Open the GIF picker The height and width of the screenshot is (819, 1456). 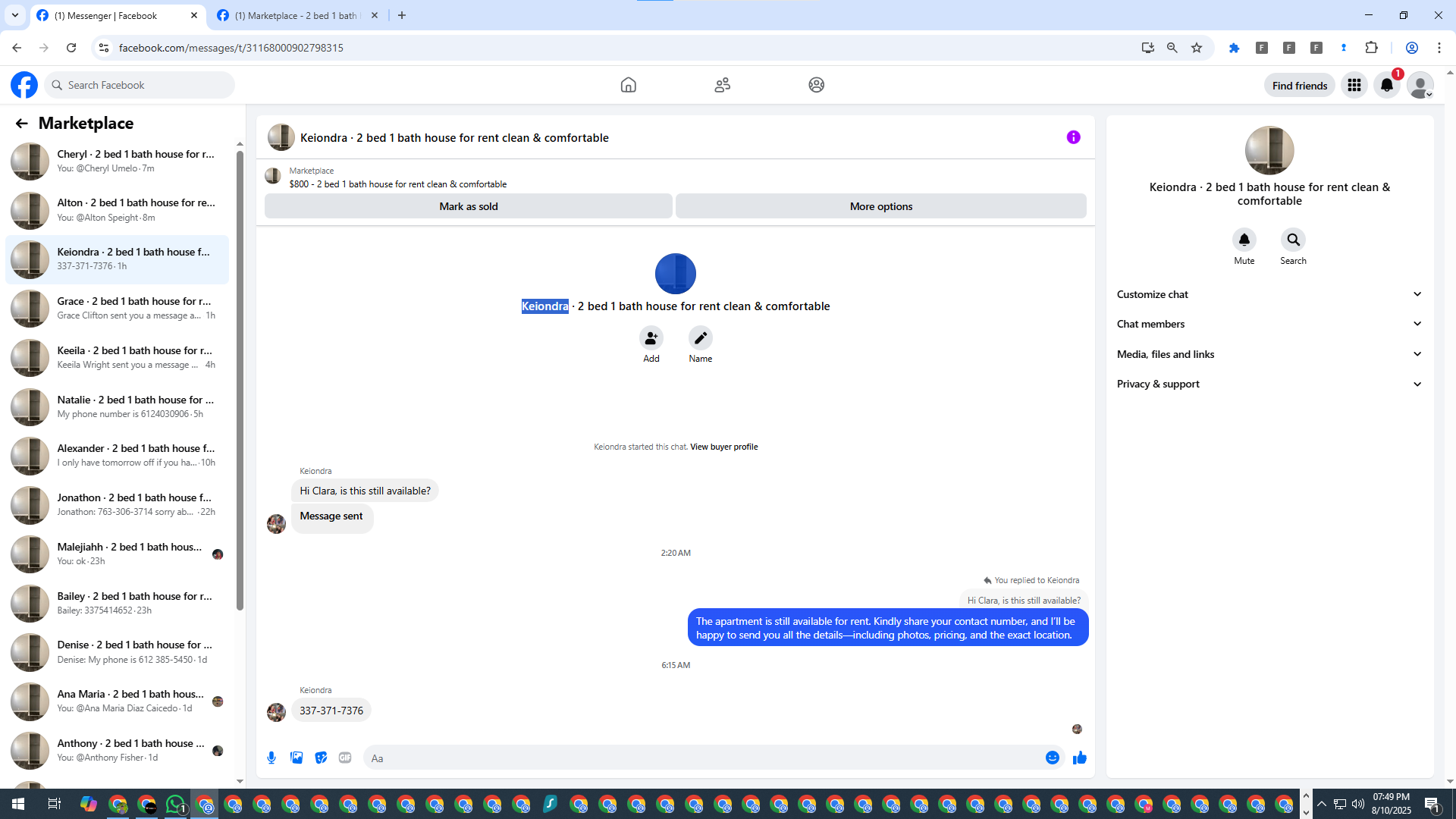click(345, 758)
